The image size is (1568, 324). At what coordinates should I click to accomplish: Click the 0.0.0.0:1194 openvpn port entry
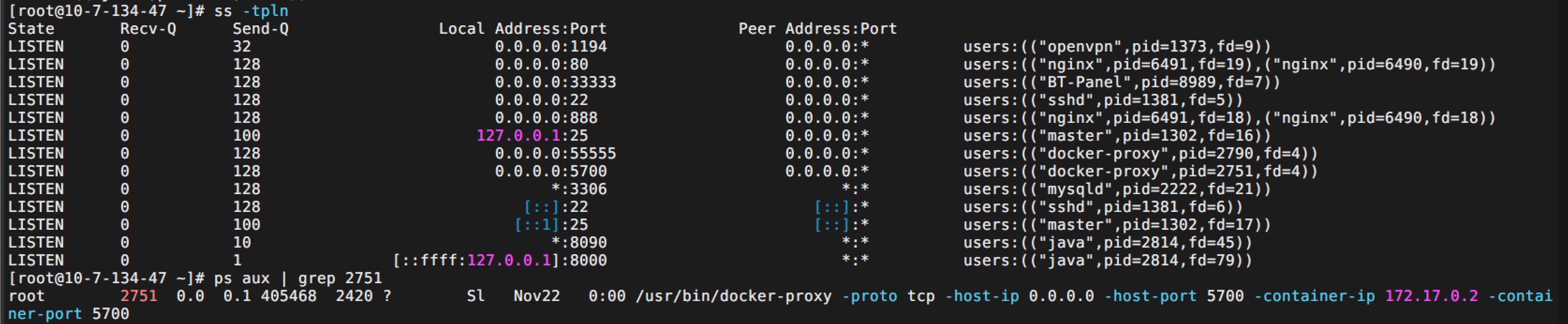[x=551, y=46]
